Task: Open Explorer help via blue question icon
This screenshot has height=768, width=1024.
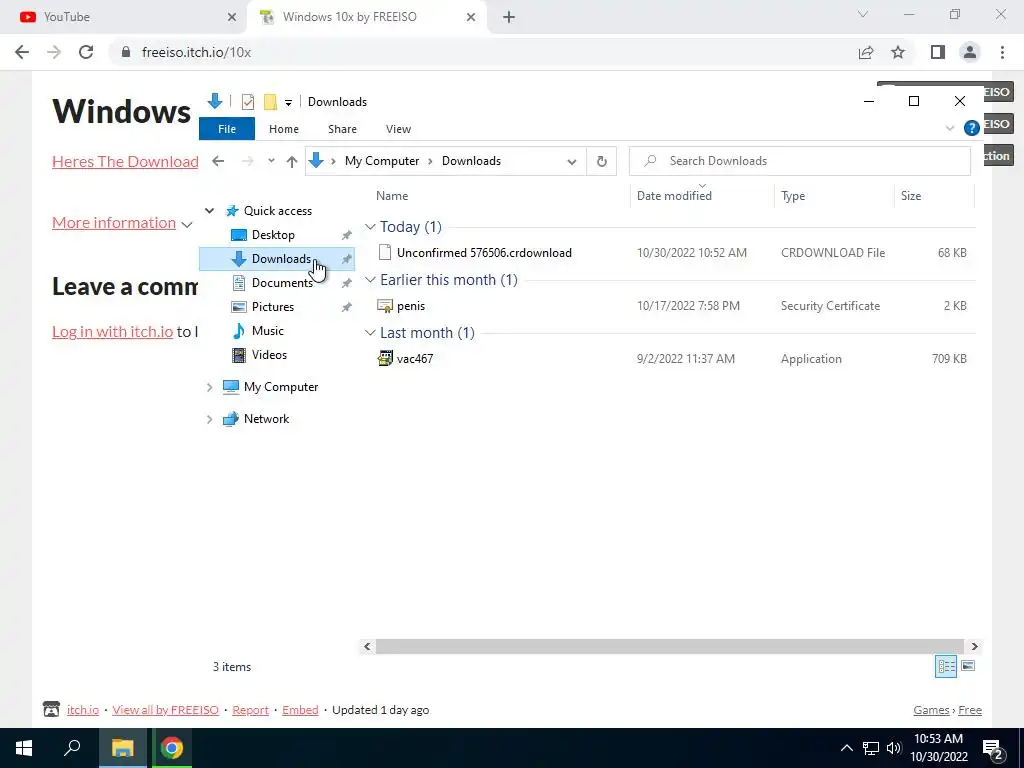Action: (x=971, y=128)
